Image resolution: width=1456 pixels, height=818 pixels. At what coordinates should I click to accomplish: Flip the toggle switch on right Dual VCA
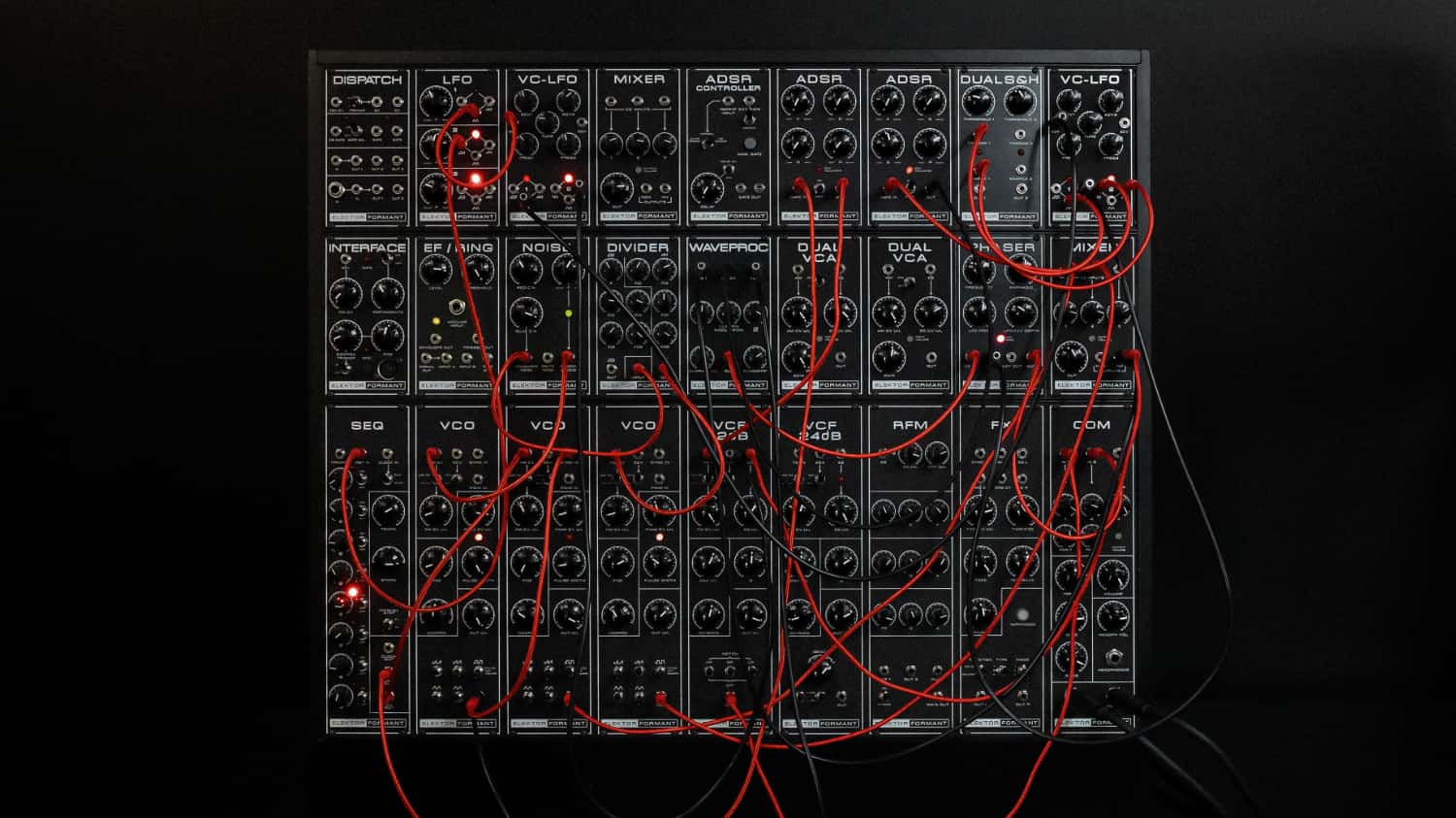[910, 282]
